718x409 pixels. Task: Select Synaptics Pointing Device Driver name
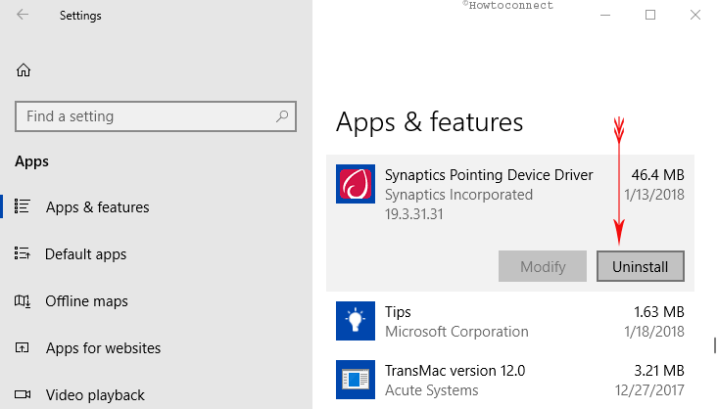pos(489,175)
